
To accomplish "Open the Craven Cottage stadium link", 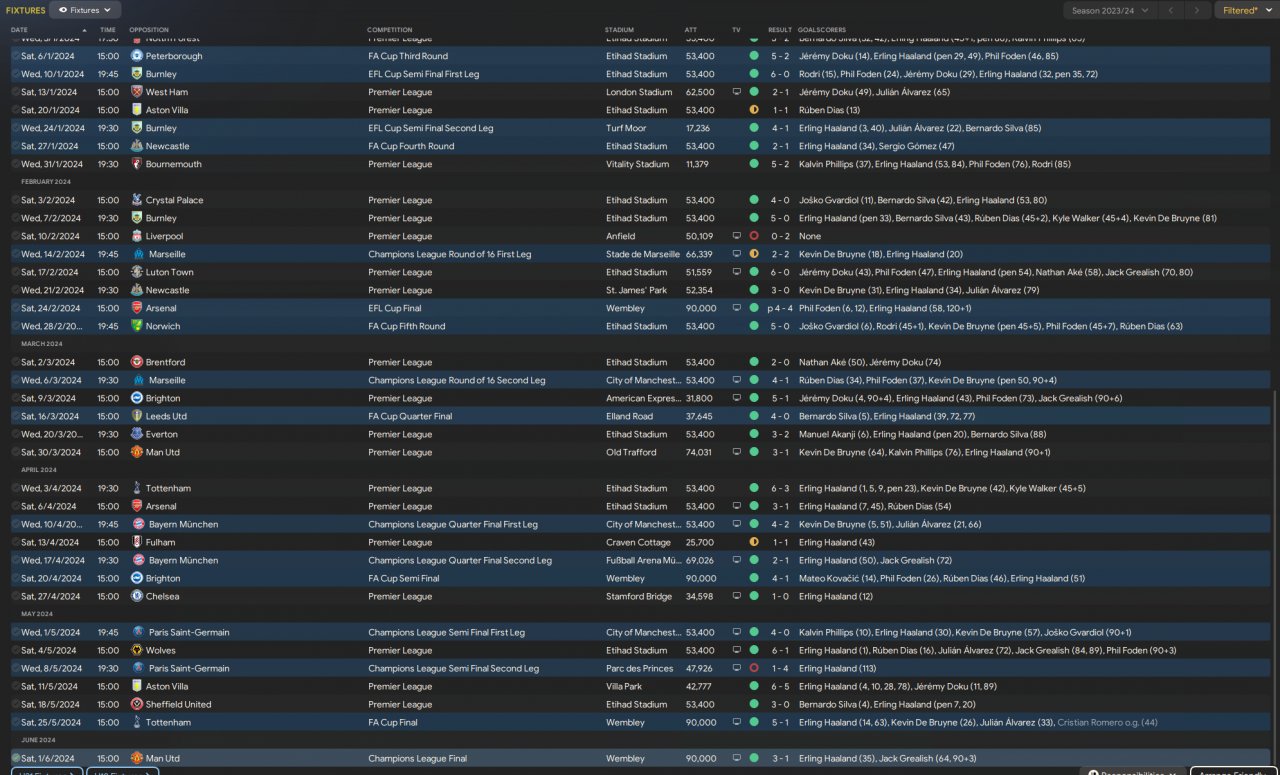I will [x=639, y=542].
